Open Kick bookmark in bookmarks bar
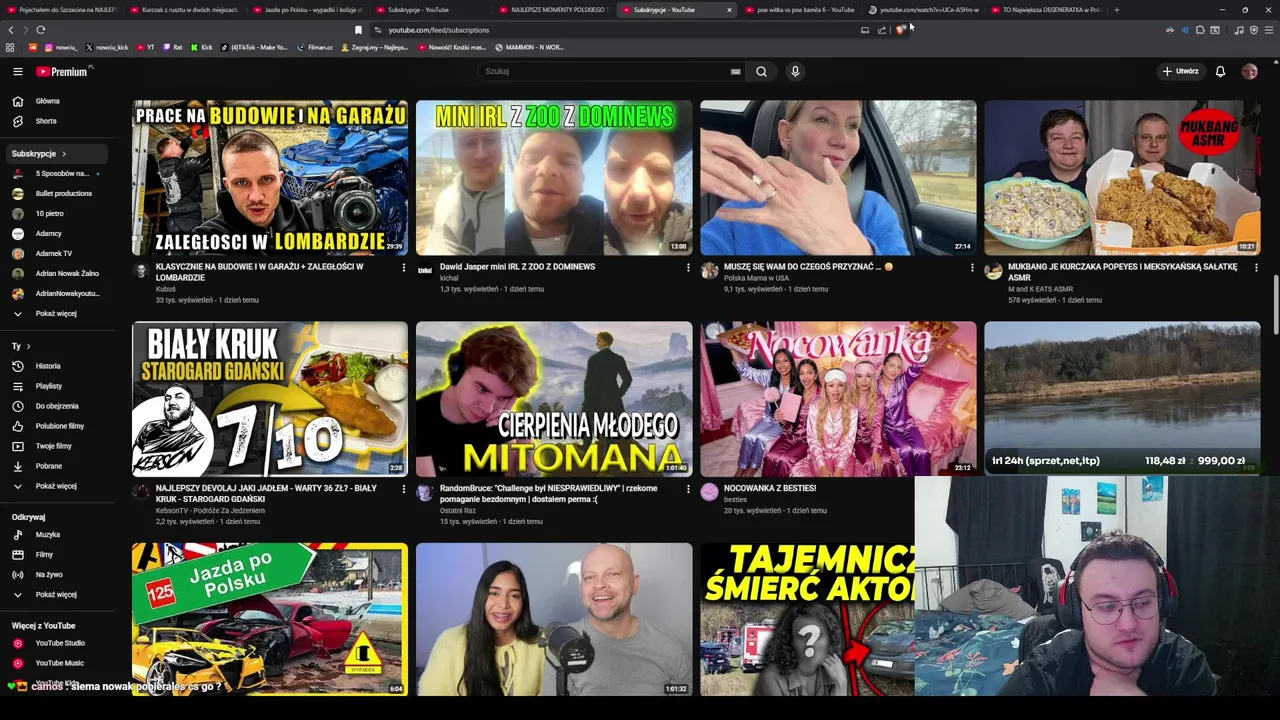 201,47
